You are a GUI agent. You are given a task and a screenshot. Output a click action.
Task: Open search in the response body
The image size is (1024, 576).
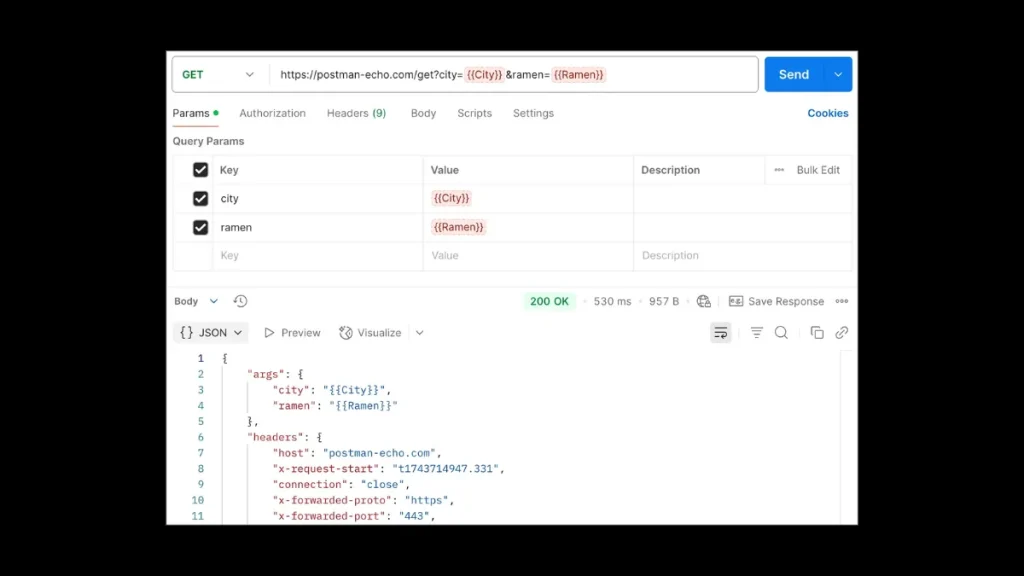tap(781, 332)
